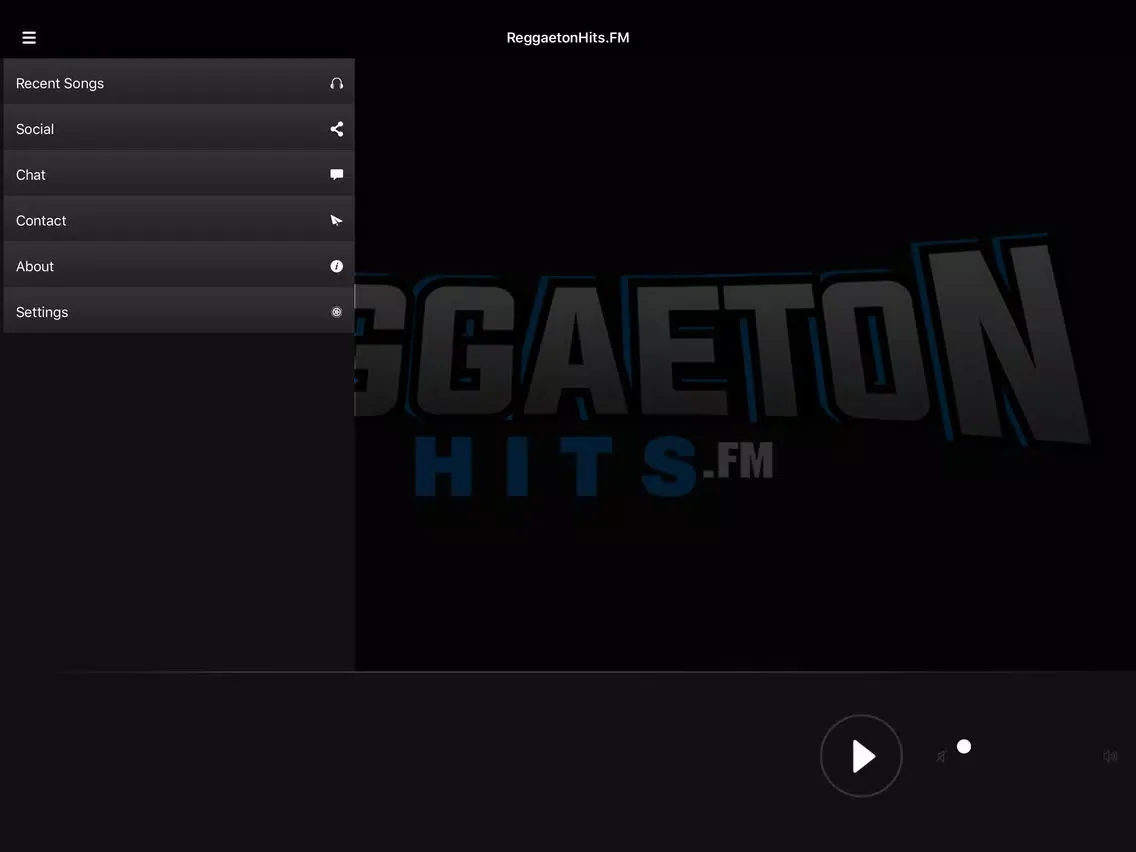Click the gear icon beside Settings
Screen dimensions: 1136x852
[x=336, y=312]
